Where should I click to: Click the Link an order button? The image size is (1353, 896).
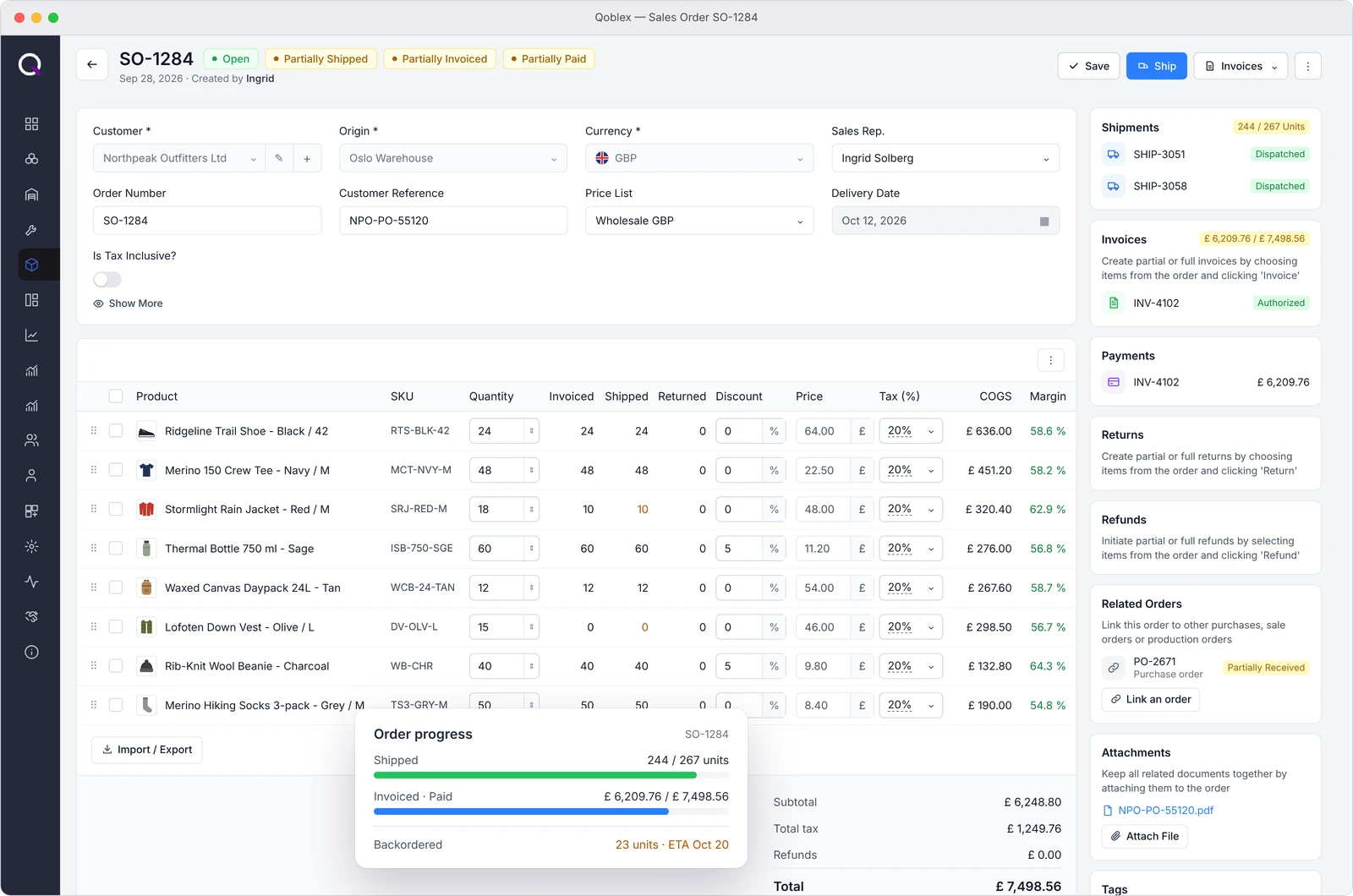1151,700
